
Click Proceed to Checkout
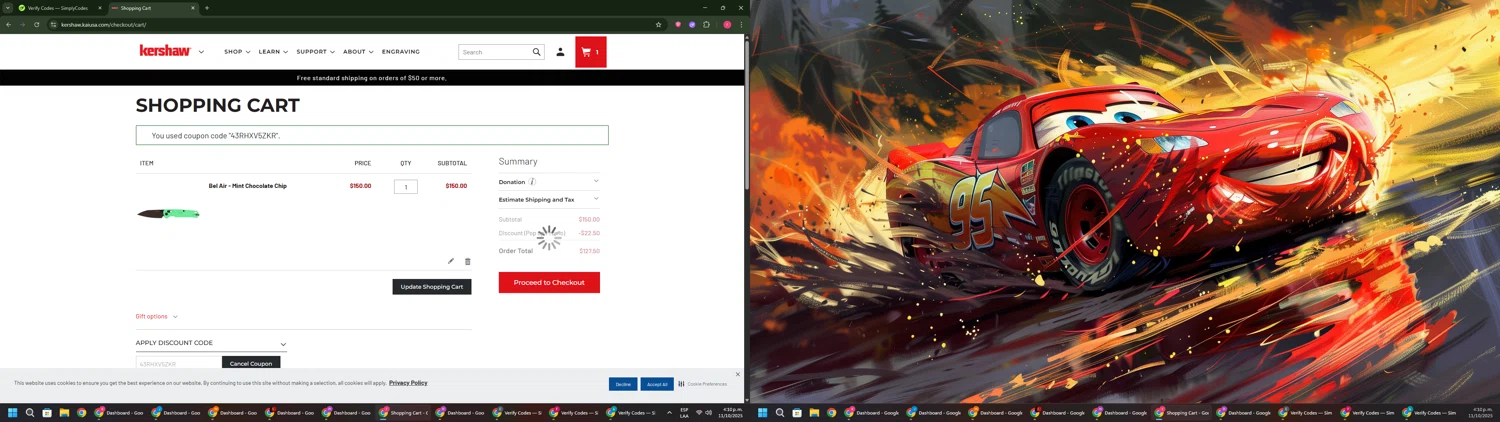tap(549, 282)
